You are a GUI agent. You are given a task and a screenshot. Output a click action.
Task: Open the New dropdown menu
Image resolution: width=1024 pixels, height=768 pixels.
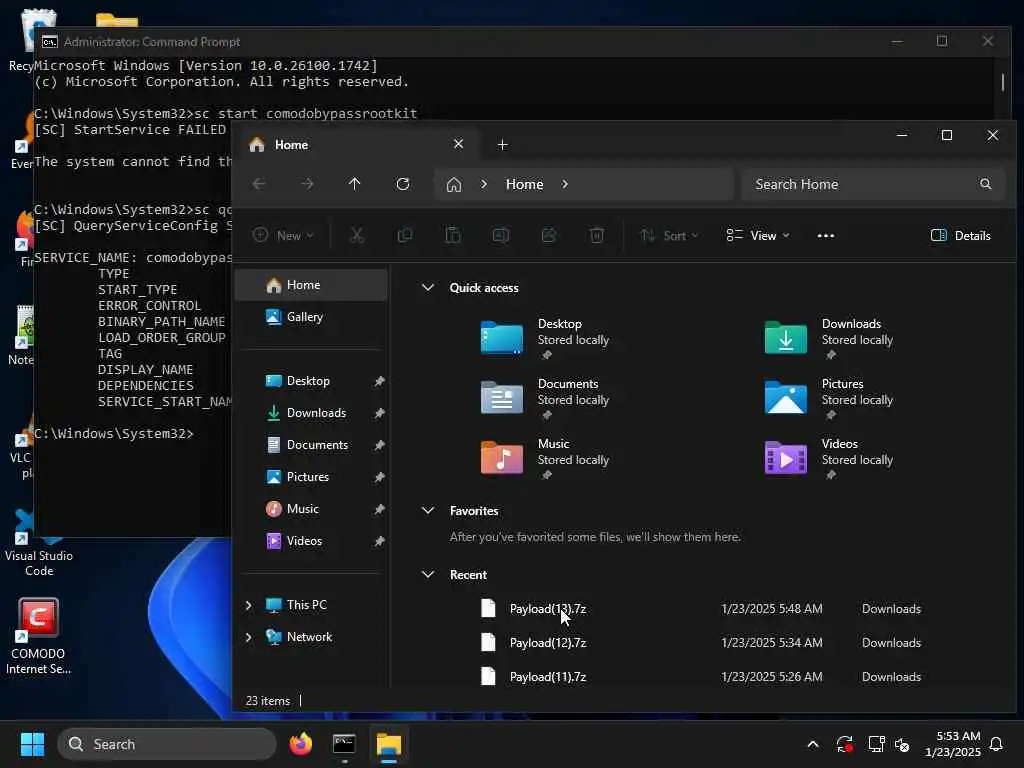[x=283, y=236]
